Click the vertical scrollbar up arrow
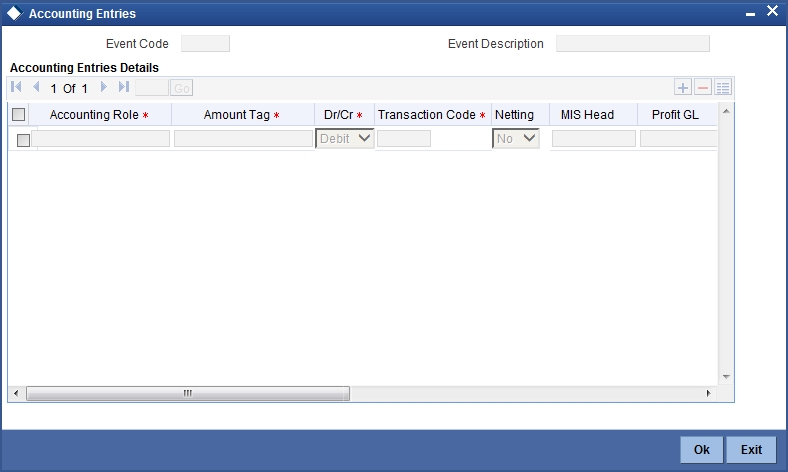 (x=726, y=111)
